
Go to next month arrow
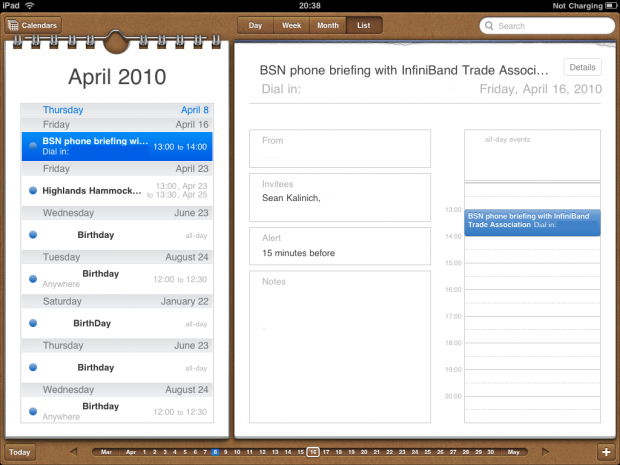pyautogui.click(x=545, y=452)
